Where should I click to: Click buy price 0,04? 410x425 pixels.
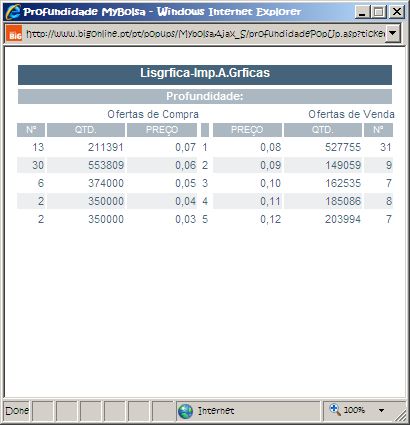coord(186,201)
